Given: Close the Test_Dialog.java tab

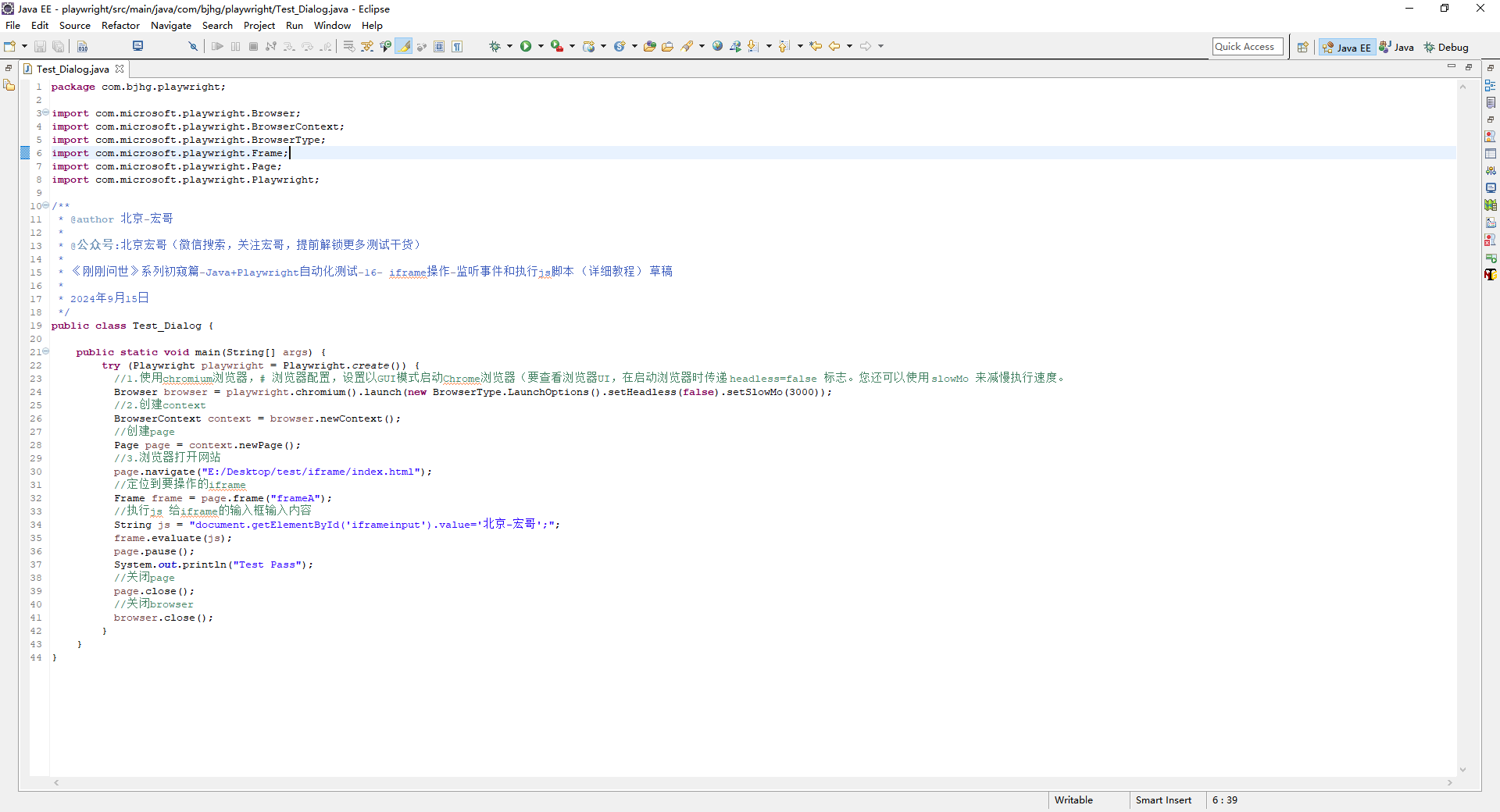Looking at the screenshot, I should coord(120,69).
